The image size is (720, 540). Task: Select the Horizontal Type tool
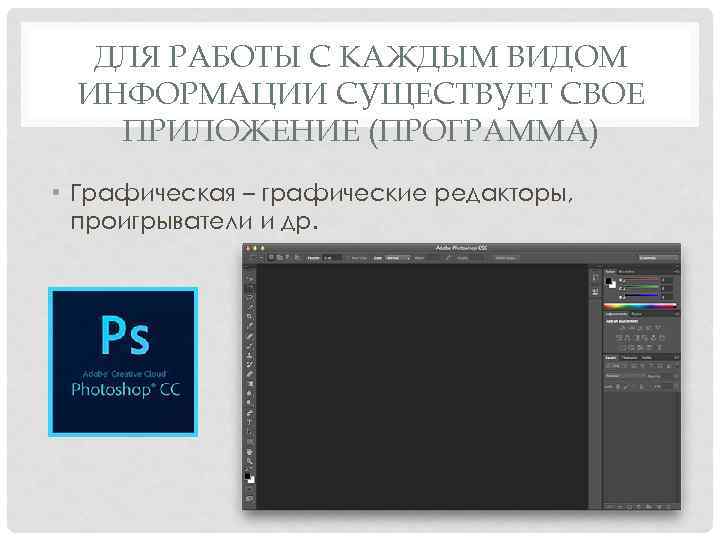coord(251,421)
